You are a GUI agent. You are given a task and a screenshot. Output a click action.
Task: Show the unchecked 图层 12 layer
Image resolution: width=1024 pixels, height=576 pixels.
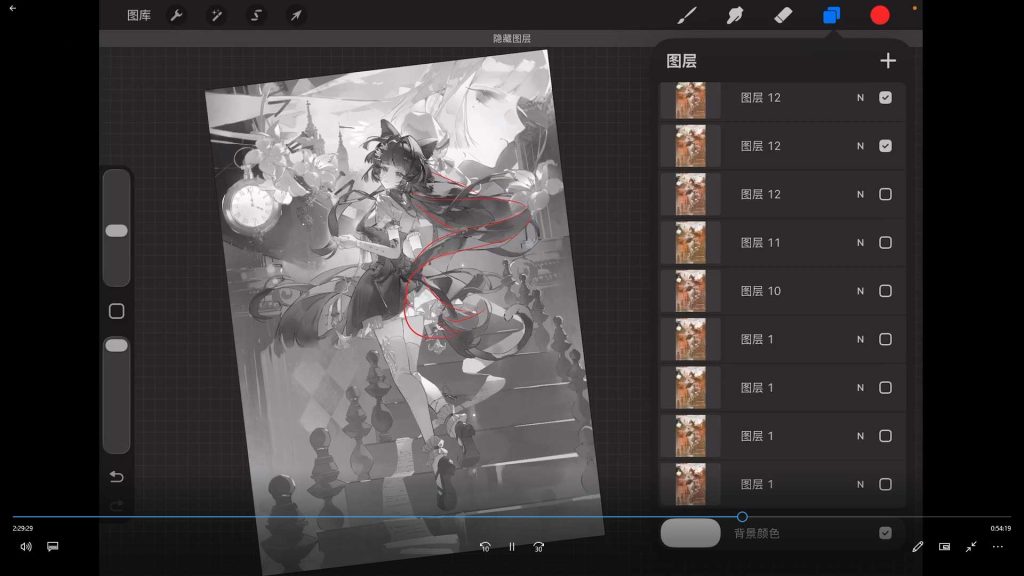pyautogui.click(x=885, y=194)
